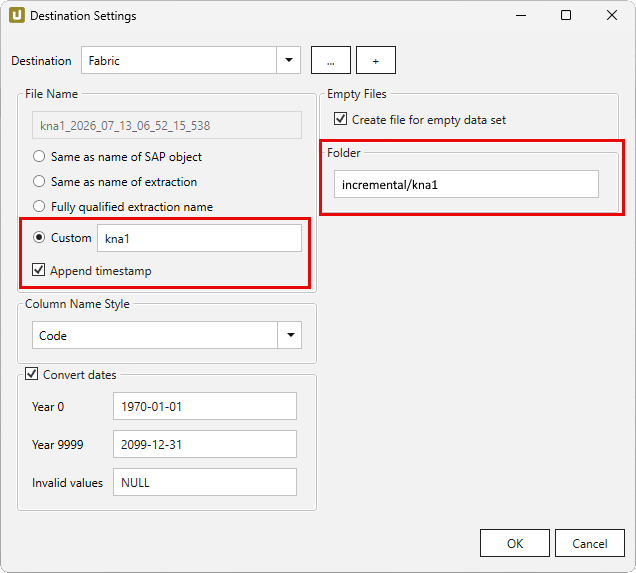This screenshot has width=636, height=573.
Task: Click the ellipsis edit destination button
Action: [x=331, y=60]
